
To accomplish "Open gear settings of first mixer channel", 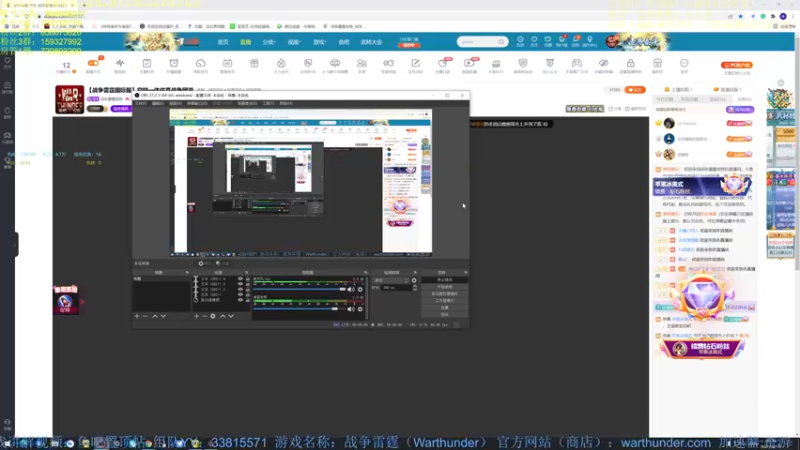I will [360, 289].
